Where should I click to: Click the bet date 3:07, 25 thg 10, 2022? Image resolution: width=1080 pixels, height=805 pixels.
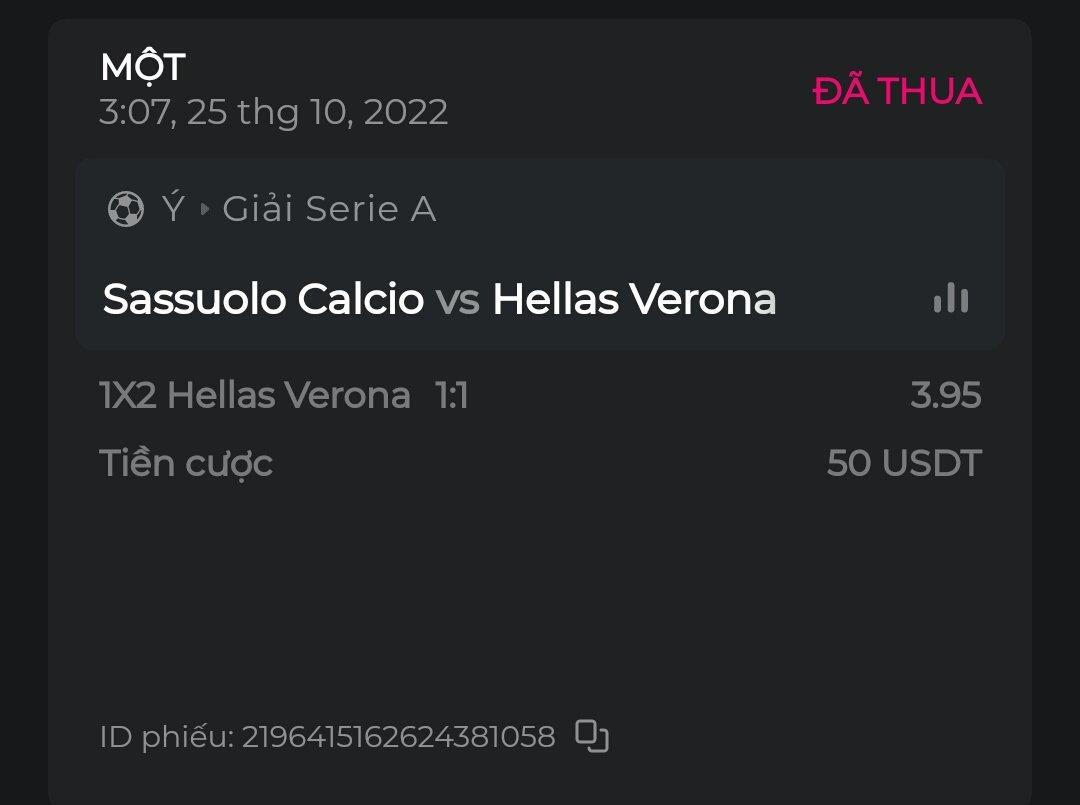273,112
